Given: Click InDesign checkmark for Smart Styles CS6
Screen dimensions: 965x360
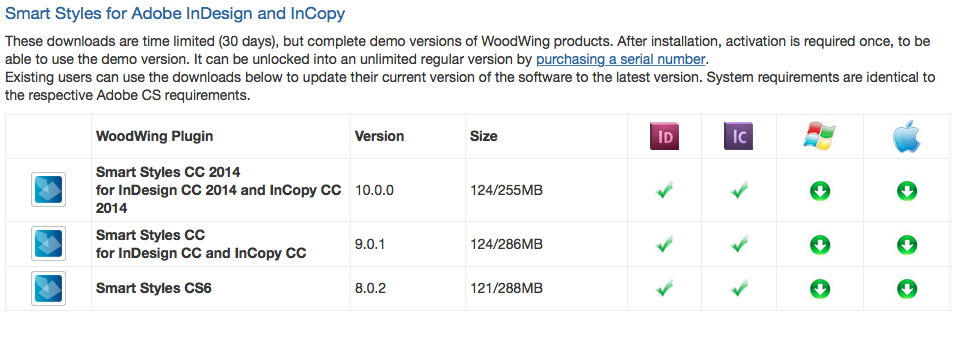Looking at the screenshot, I should (664, 287).
